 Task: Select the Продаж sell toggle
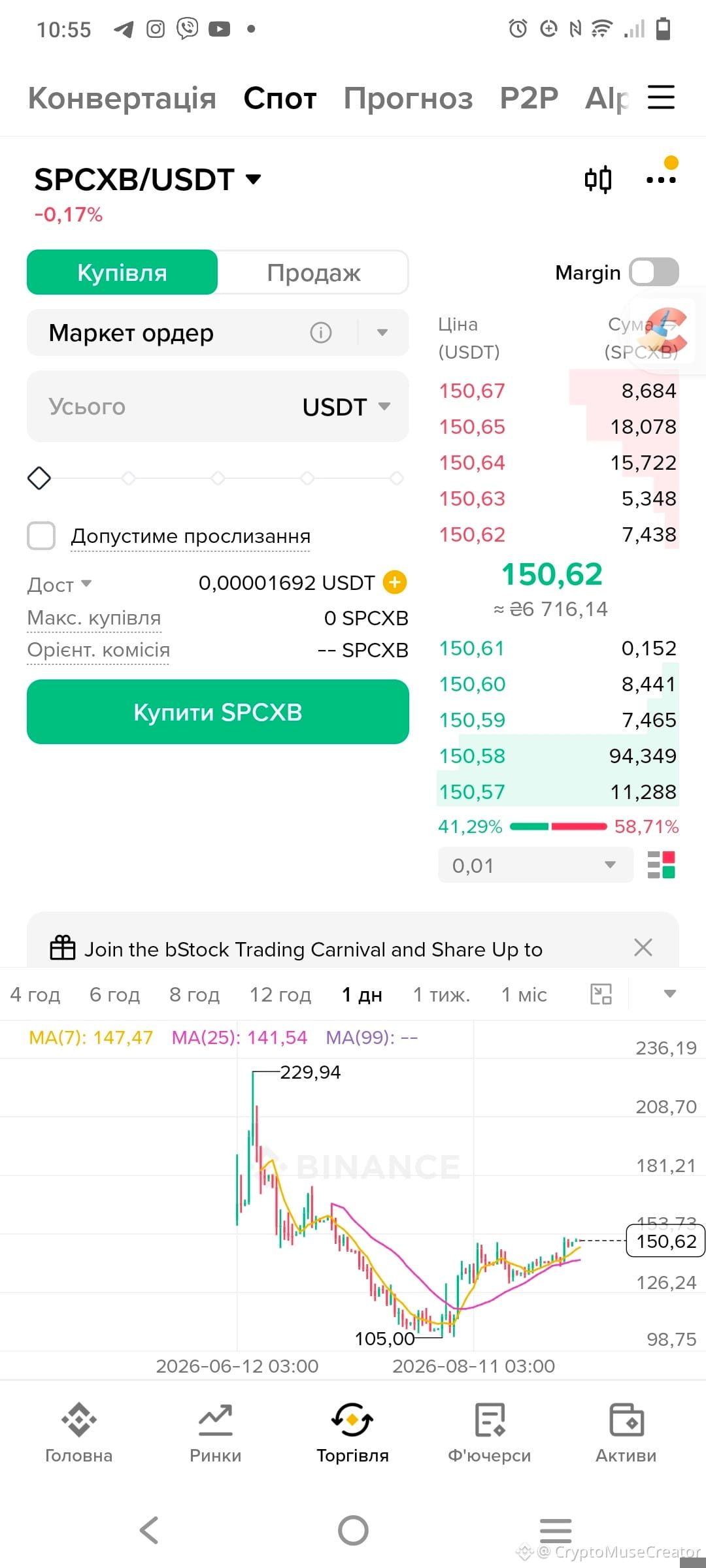(x=313, y=272)
